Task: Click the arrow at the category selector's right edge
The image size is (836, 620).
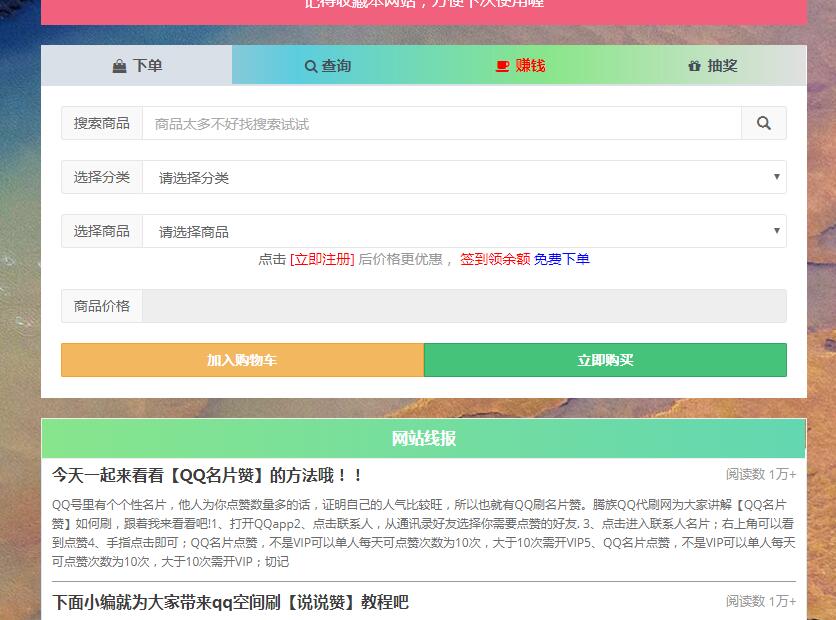Action: coord(777,177)
